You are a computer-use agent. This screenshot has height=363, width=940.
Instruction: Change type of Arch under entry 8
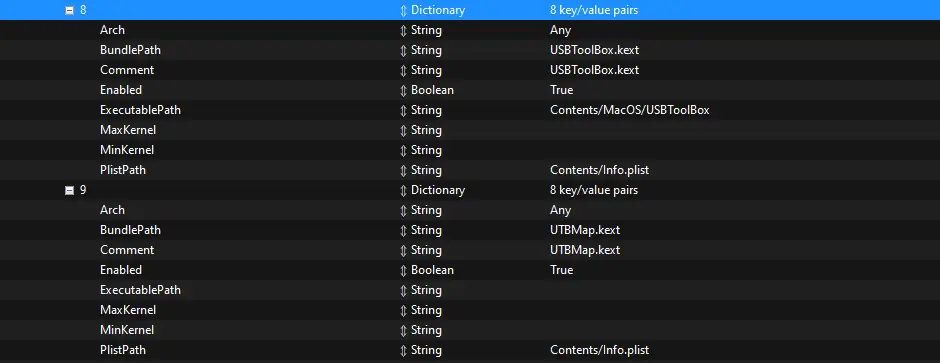pos(403,30)
